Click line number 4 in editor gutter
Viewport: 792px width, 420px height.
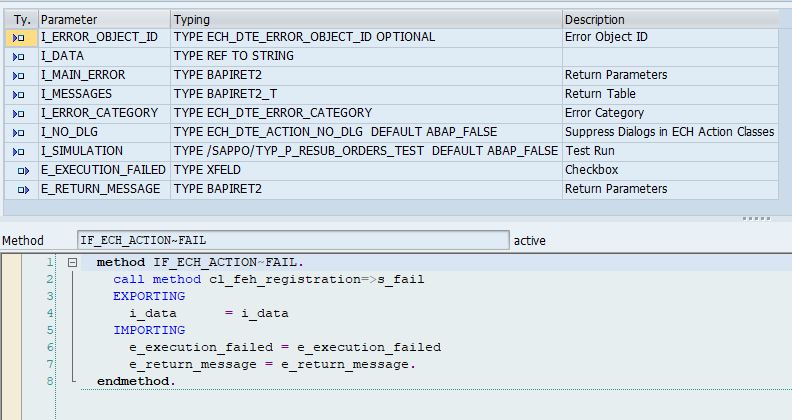(50, 313)
